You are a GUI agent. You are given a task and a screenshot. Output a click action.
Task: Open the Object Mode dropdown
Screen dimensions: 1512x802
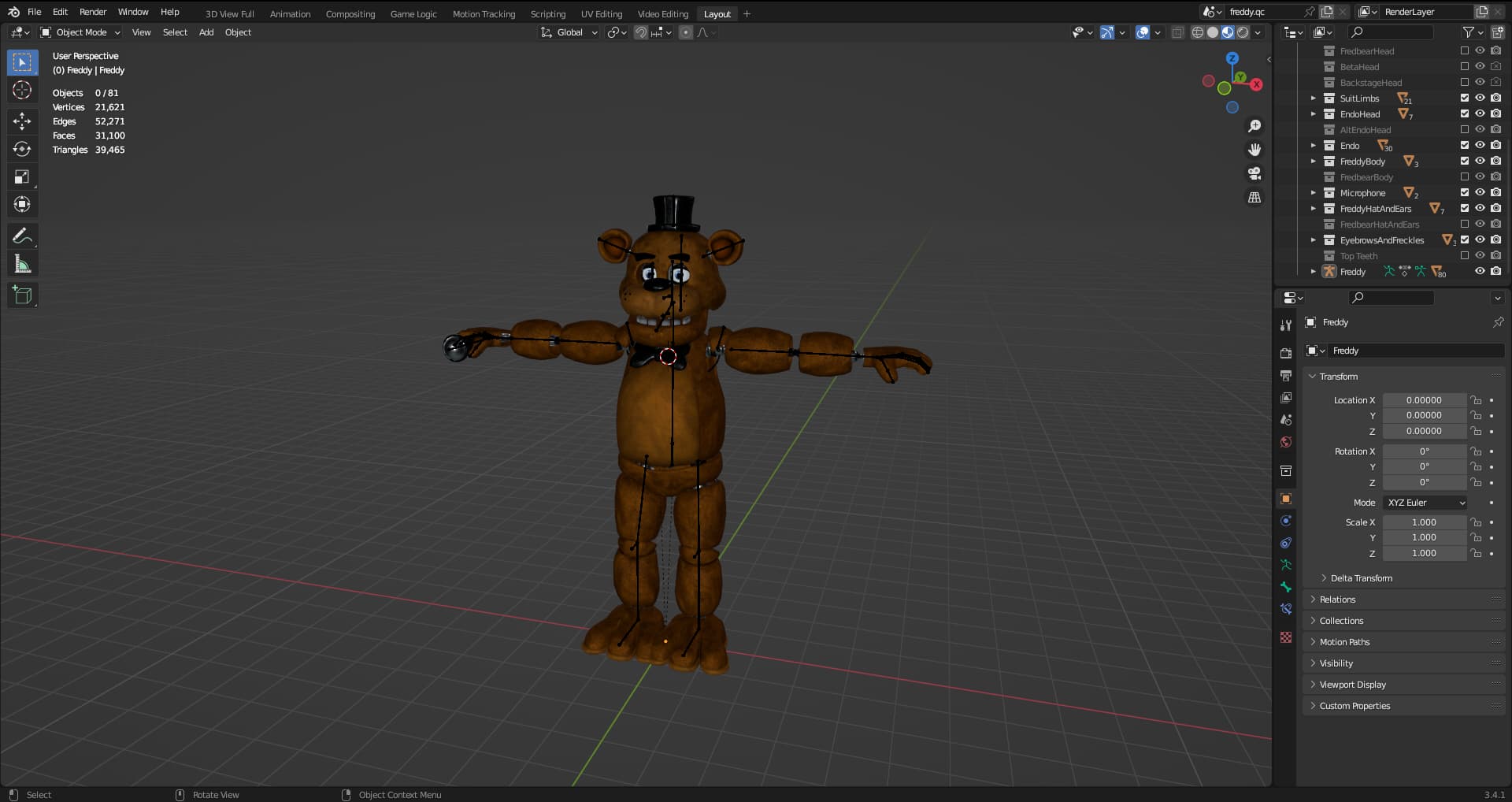(80, 32)
